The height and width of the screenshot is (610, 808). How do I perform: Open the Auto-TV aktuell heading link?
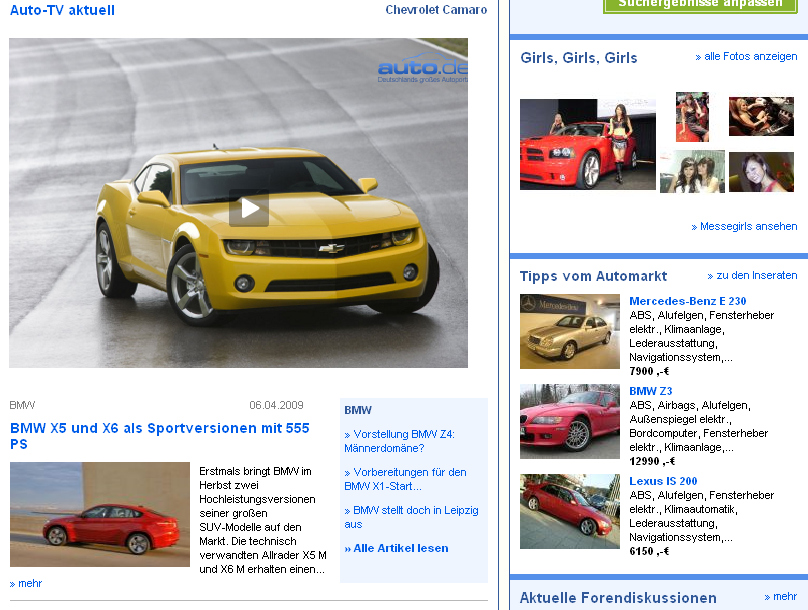tap(62, 10)
